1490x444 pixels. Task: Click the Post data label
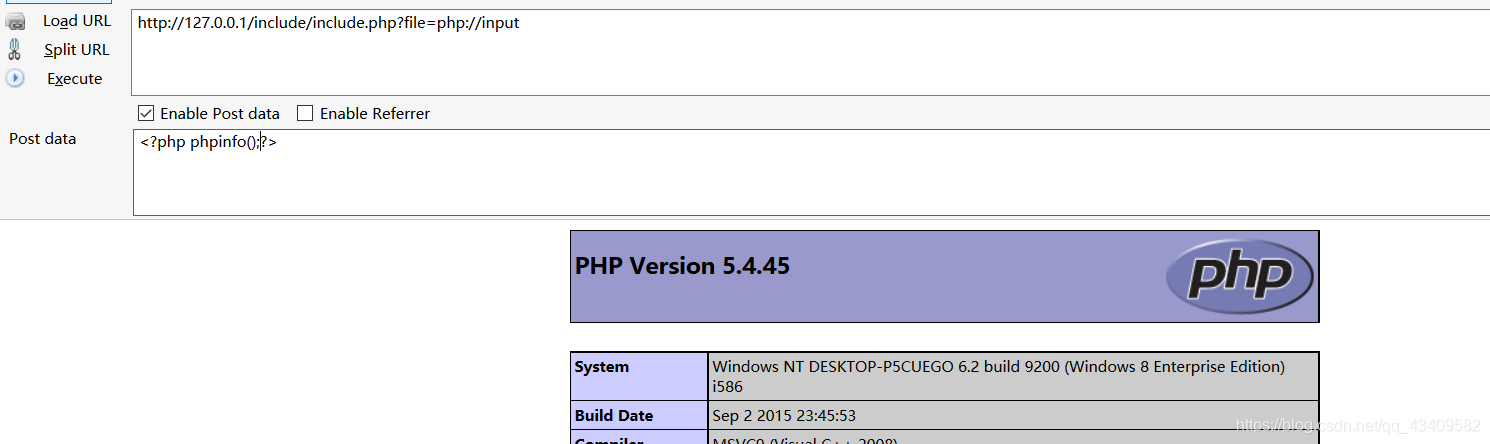click(43, 139)
